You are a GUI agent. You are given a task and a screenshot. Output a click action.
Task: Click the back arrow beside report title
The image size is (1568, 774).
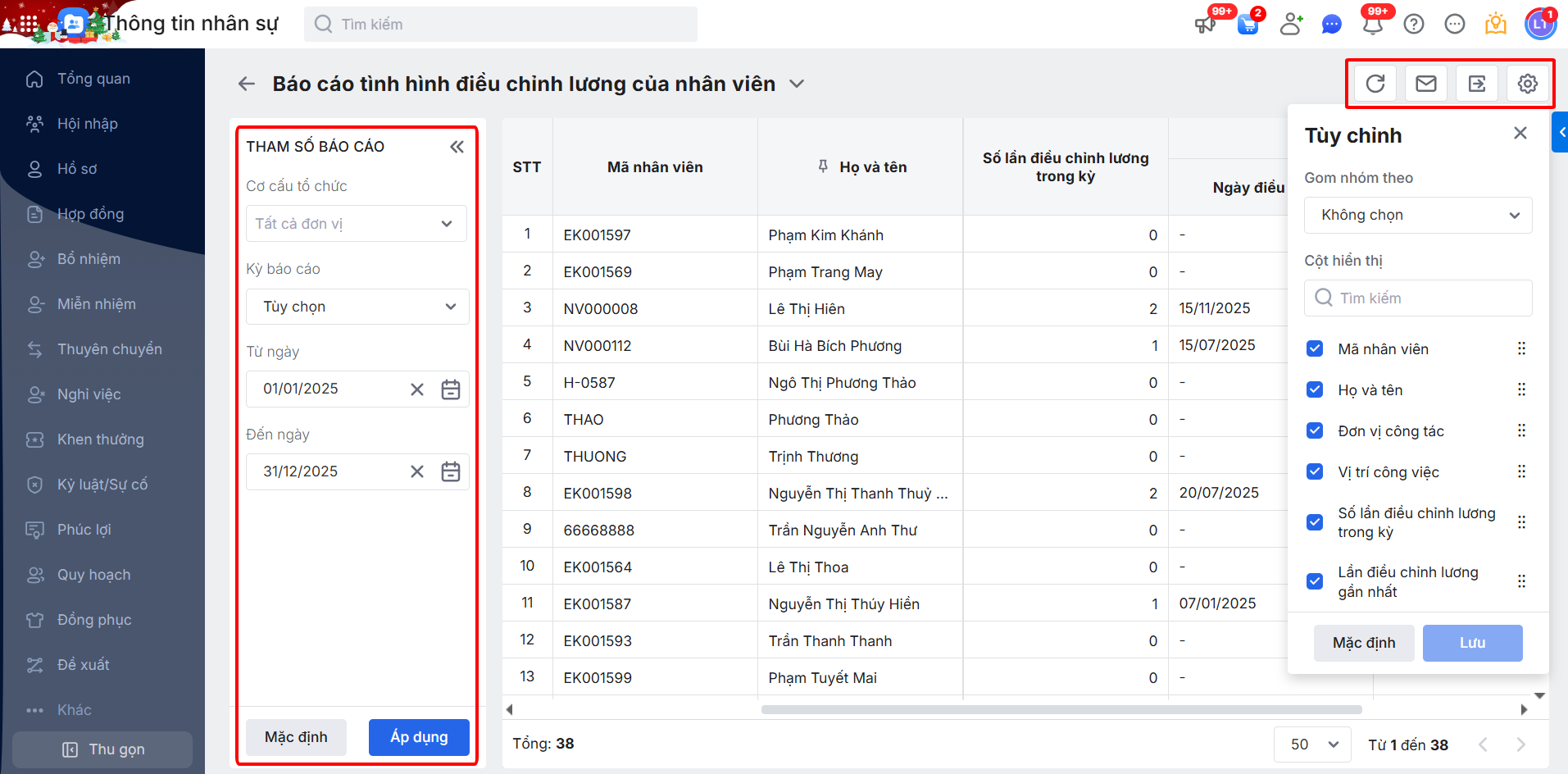click(x=246, y=84)
